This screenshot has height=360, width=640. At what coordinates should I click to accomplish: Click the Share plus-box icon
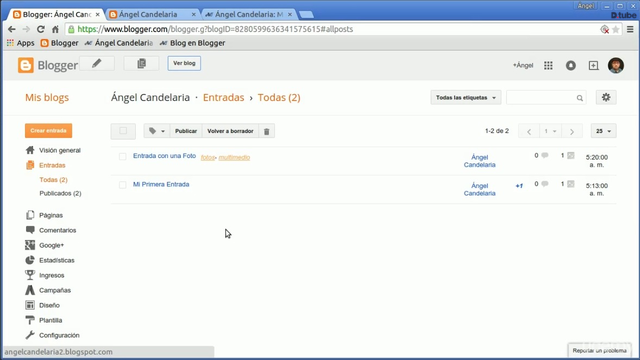[593, 65]
